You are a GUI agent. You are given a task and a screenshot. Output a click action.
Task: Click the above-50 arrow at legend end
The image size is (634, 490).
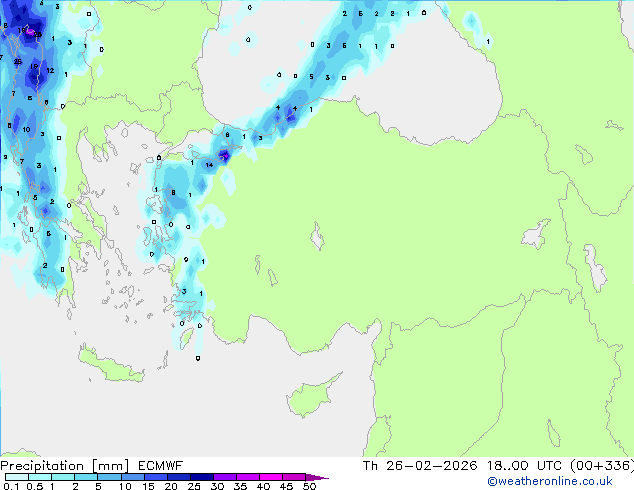(x=317, y=477)
